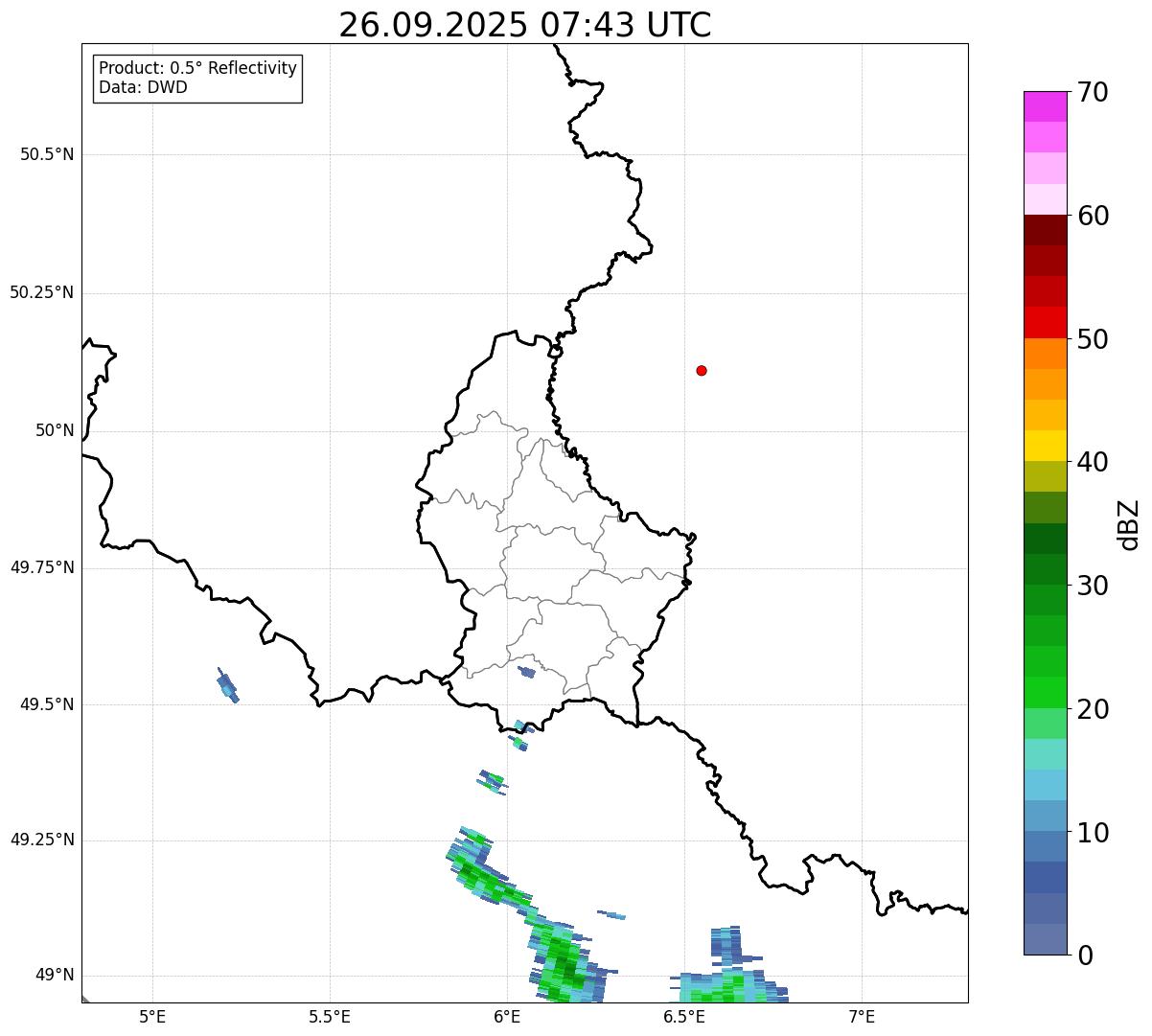1152x1036 pixels.
Task: Click the 49°N latitude label
Action: (x=55, y=976)
